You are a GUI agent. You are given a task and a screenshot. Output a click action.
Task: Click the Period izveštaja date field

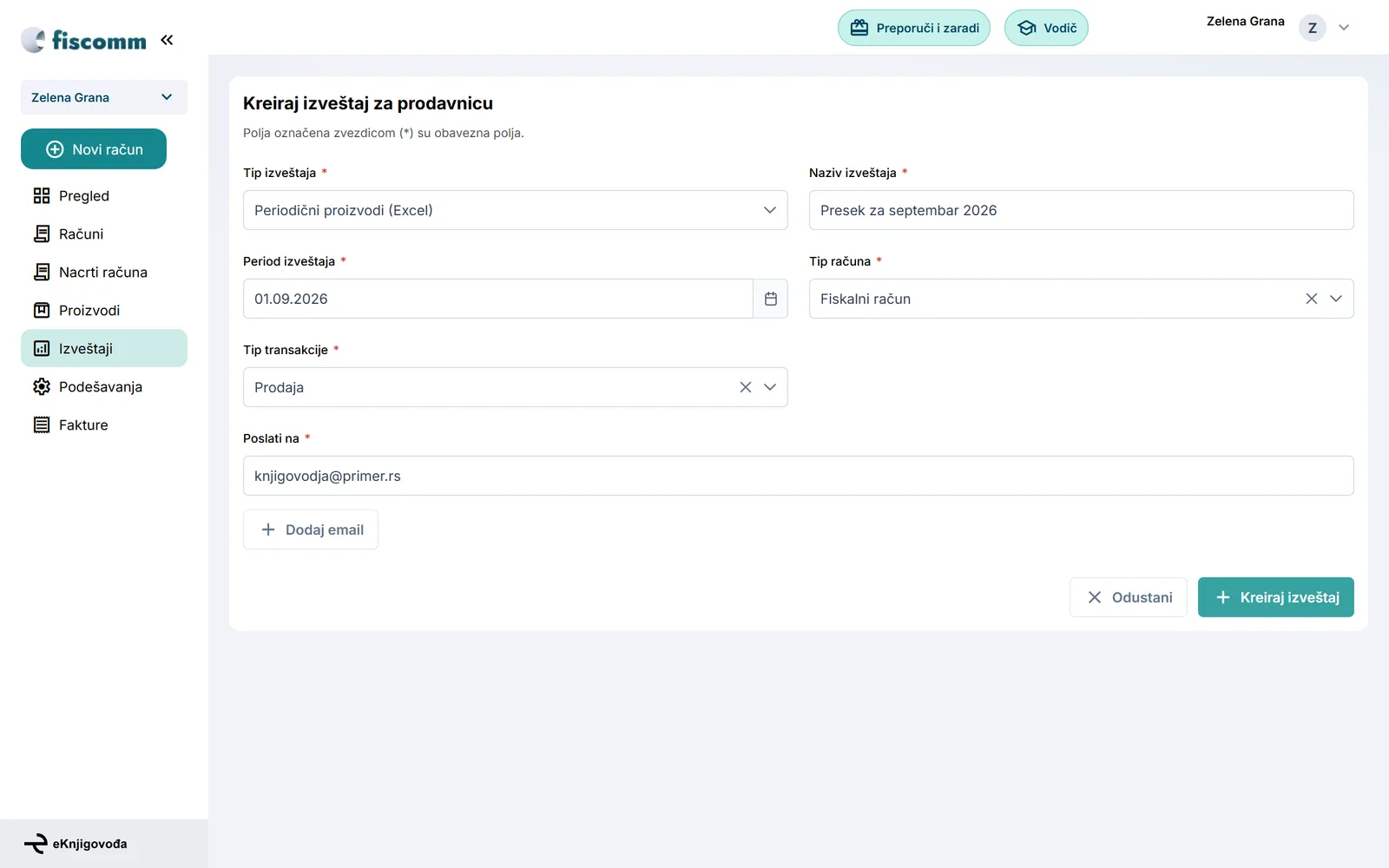tap(498, 299)
